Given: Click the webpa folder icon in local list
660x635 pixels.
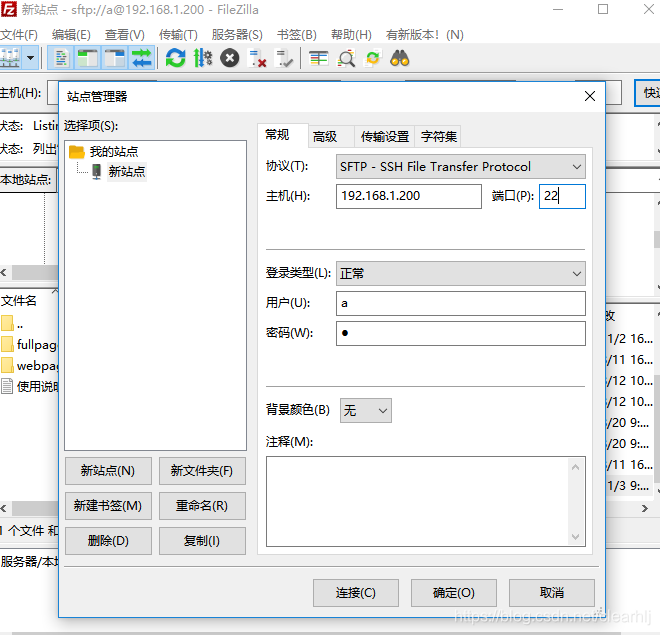Looking at the screenshot, I should pyautogui.click(x=7, y=365).
